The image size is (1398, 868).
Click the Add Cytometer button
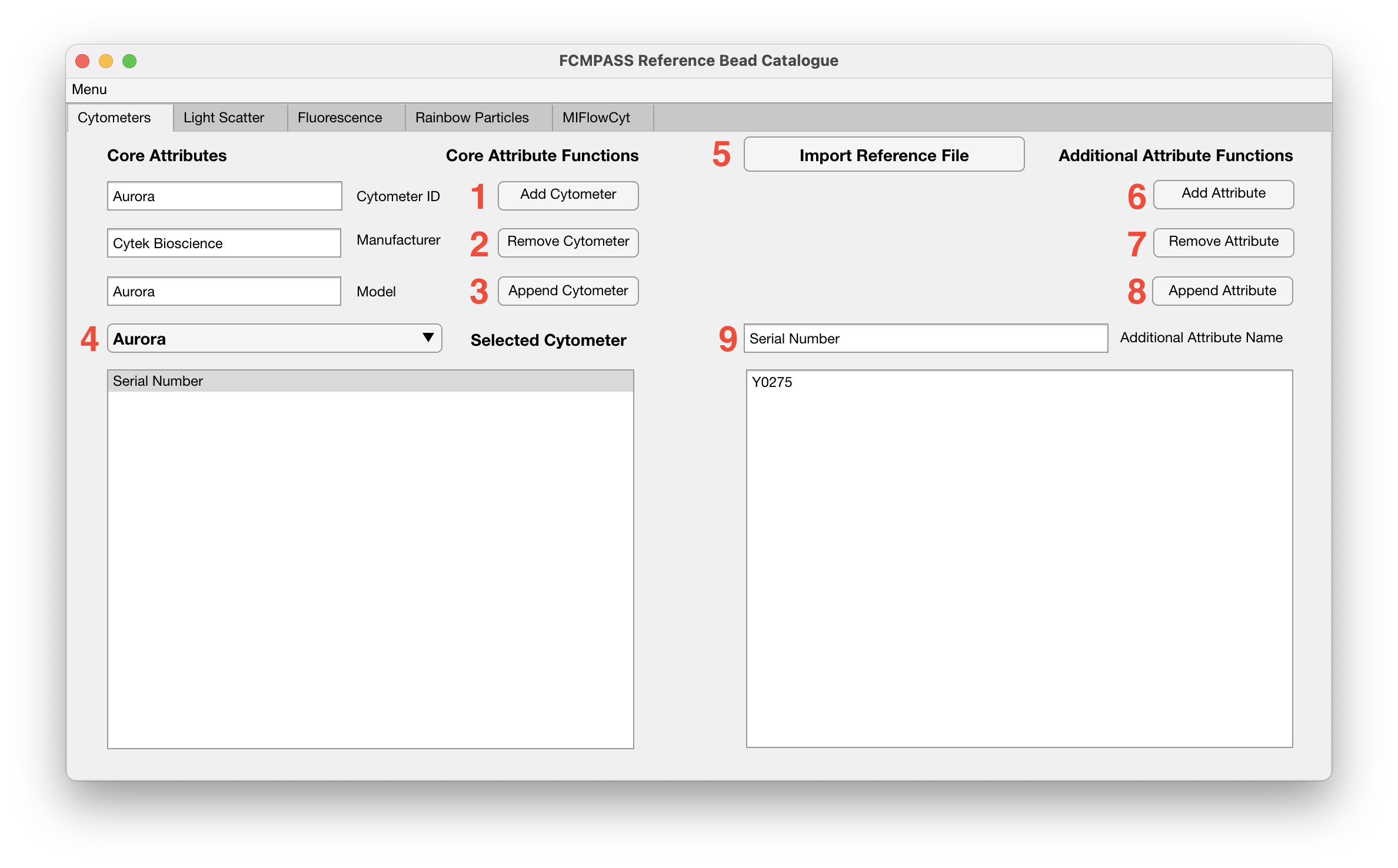[x=568, y=195]
